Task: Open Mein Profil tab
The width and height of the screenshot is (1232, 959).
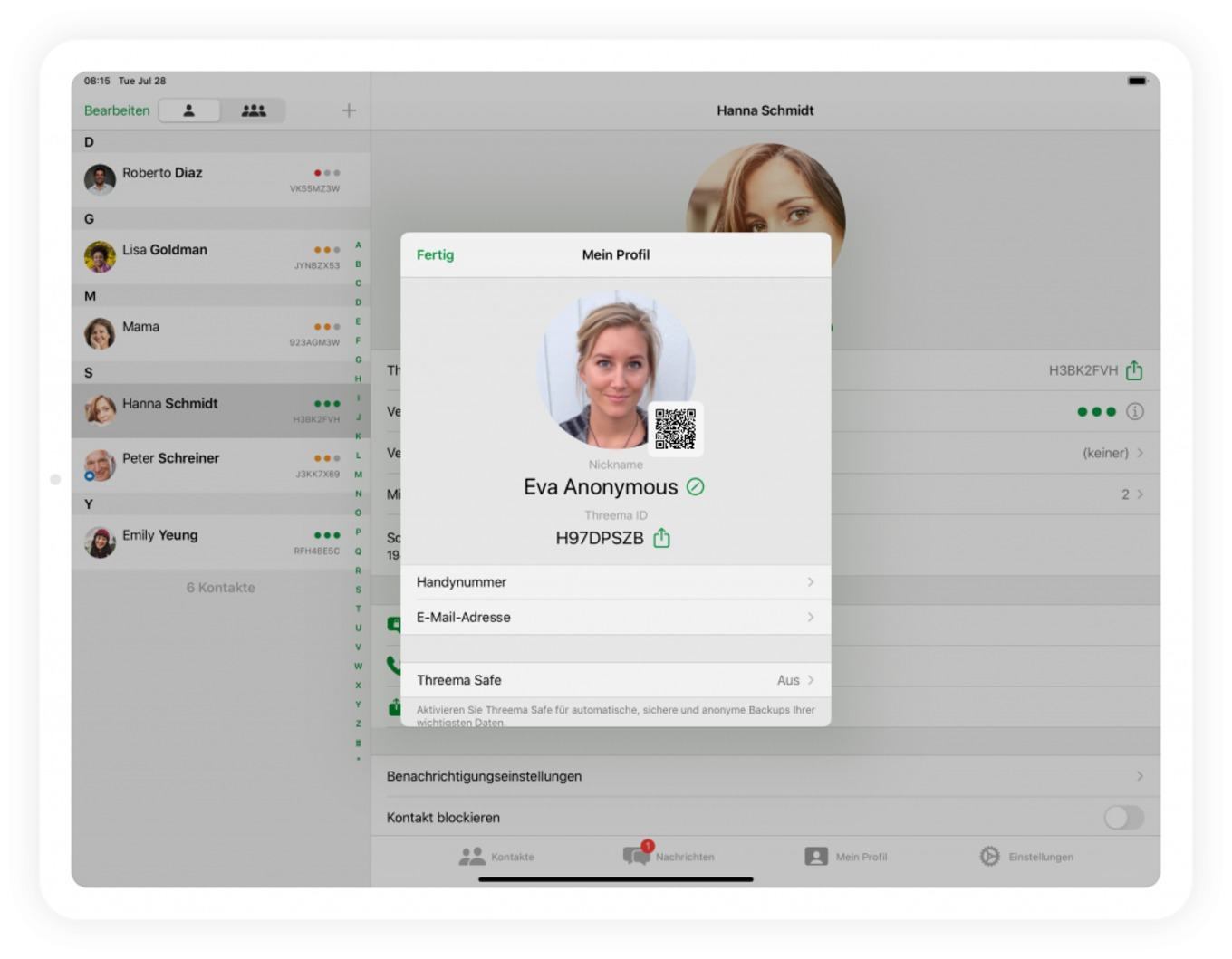Action: (846, 857)
